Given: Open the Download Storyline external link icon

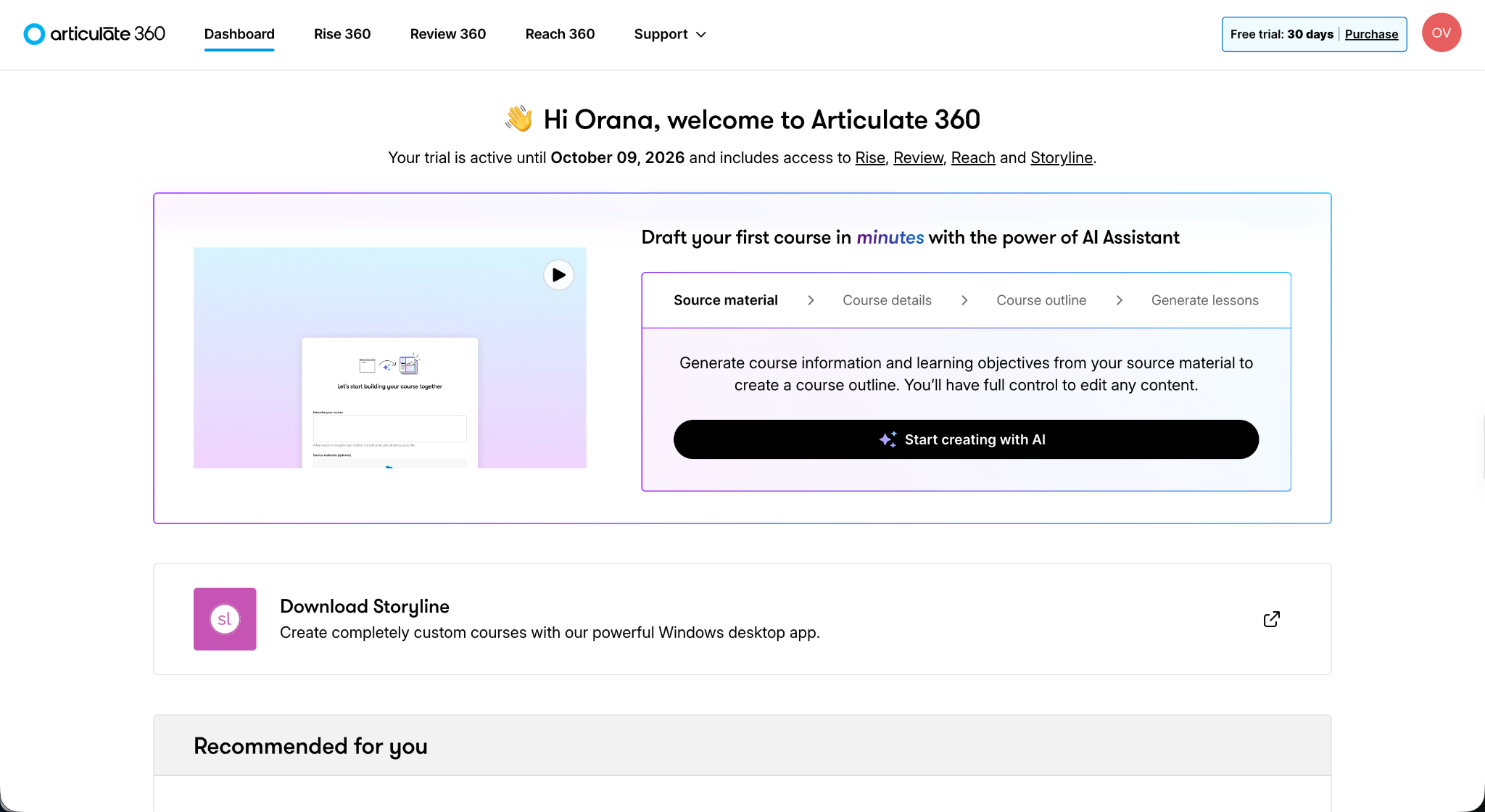Looking at the screenshot, I should (x=1271, y=619).
